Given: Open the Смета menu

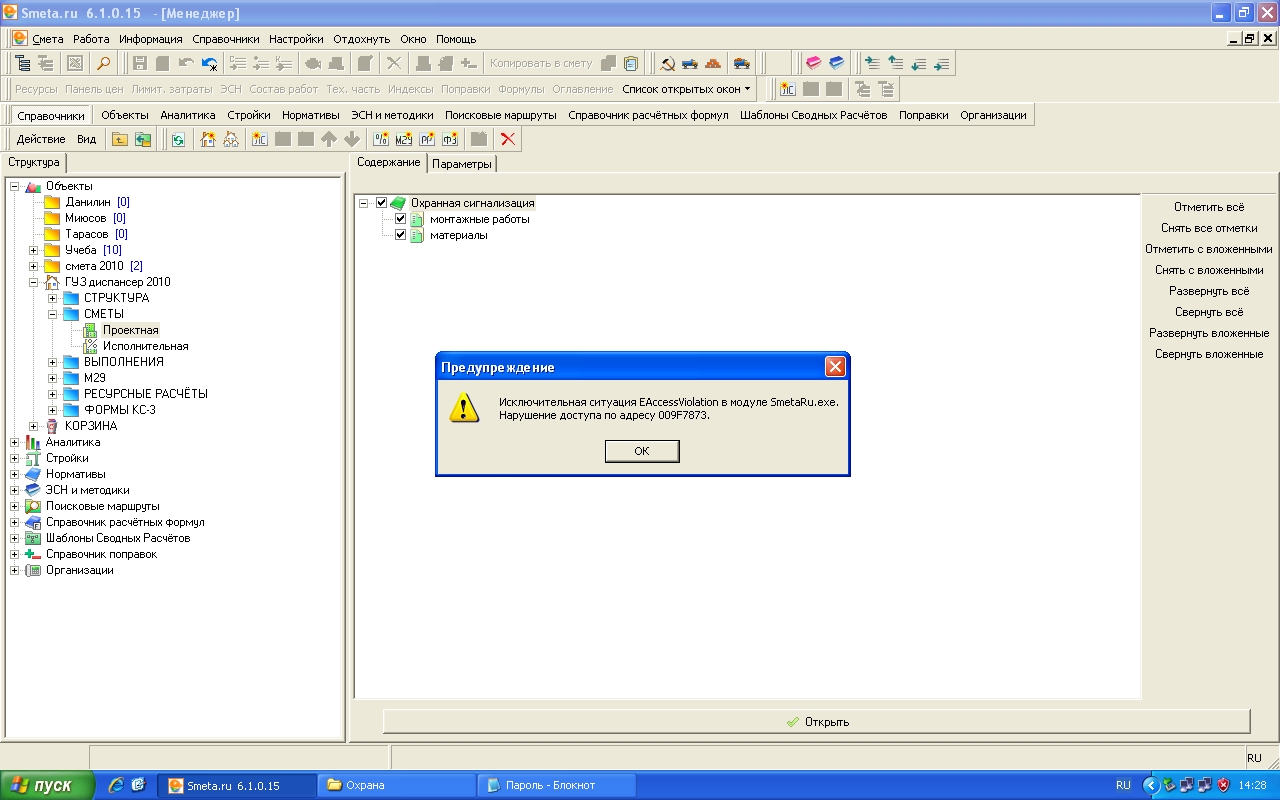Looking at the screenshot, I should pos(47,39).
